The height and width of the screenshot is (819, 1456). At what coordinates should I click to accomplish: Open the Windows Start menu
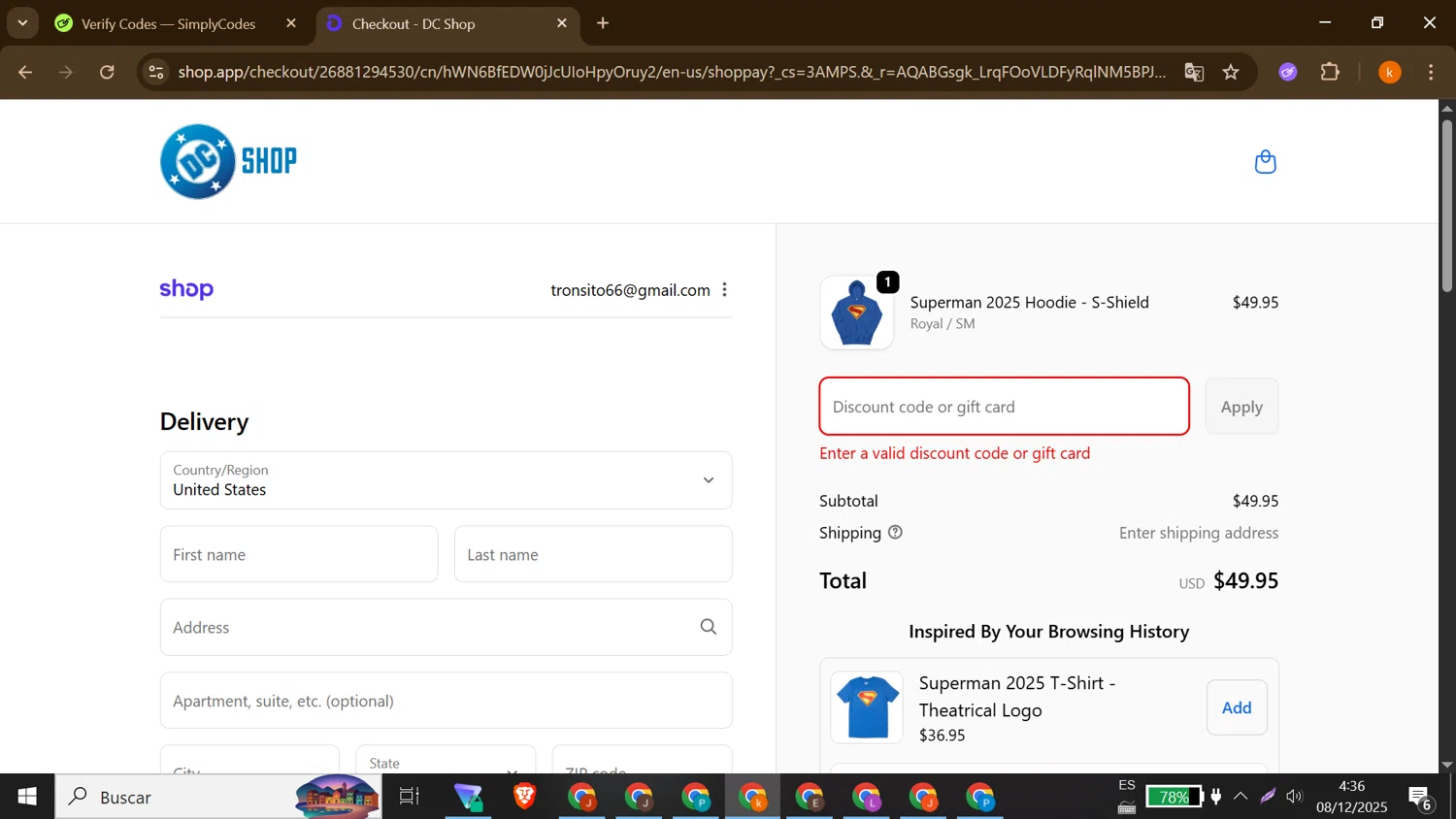[27, 797]
